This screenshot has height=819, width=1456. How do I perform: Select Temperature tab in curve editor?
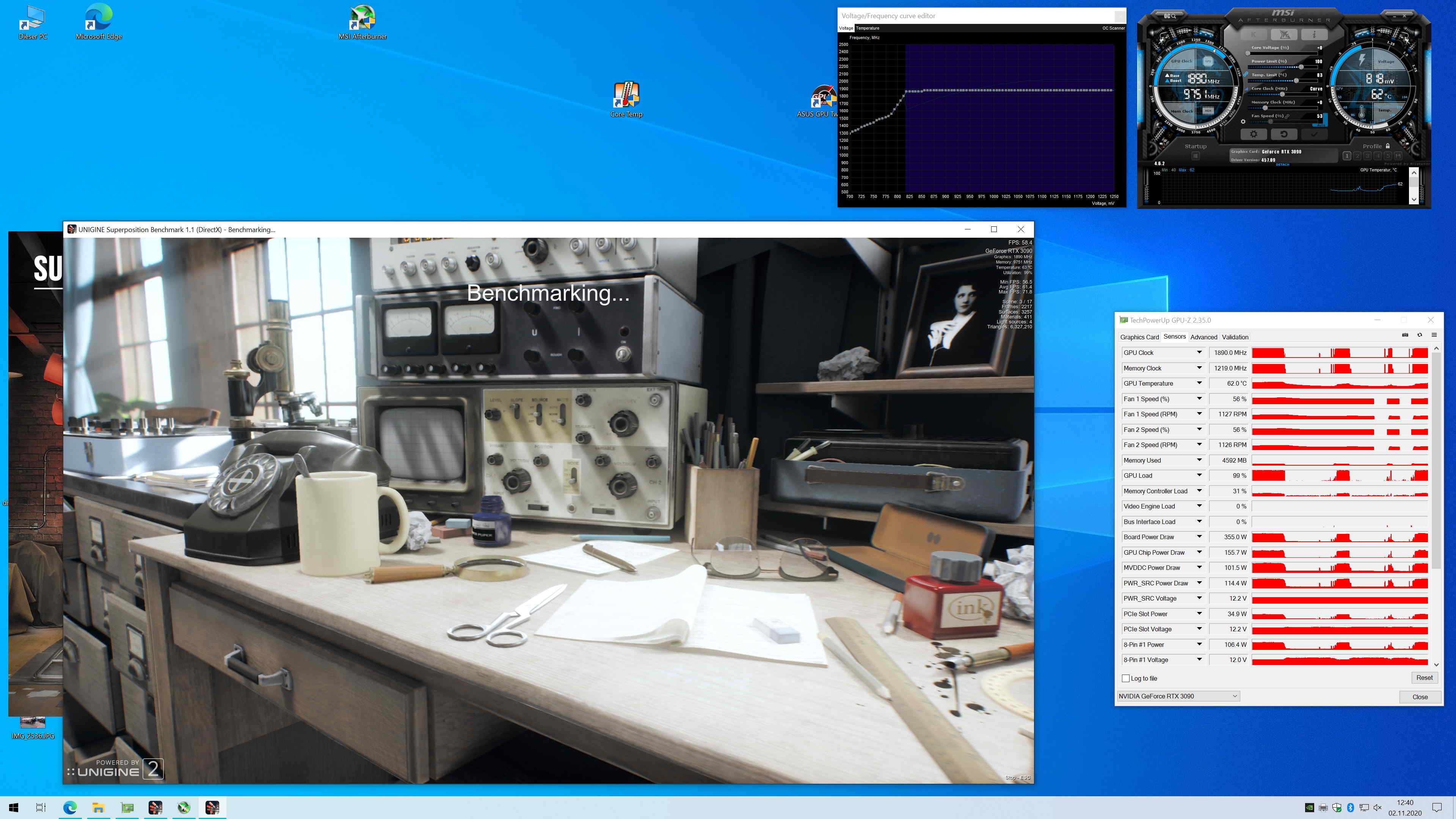(x=867, y=28)
